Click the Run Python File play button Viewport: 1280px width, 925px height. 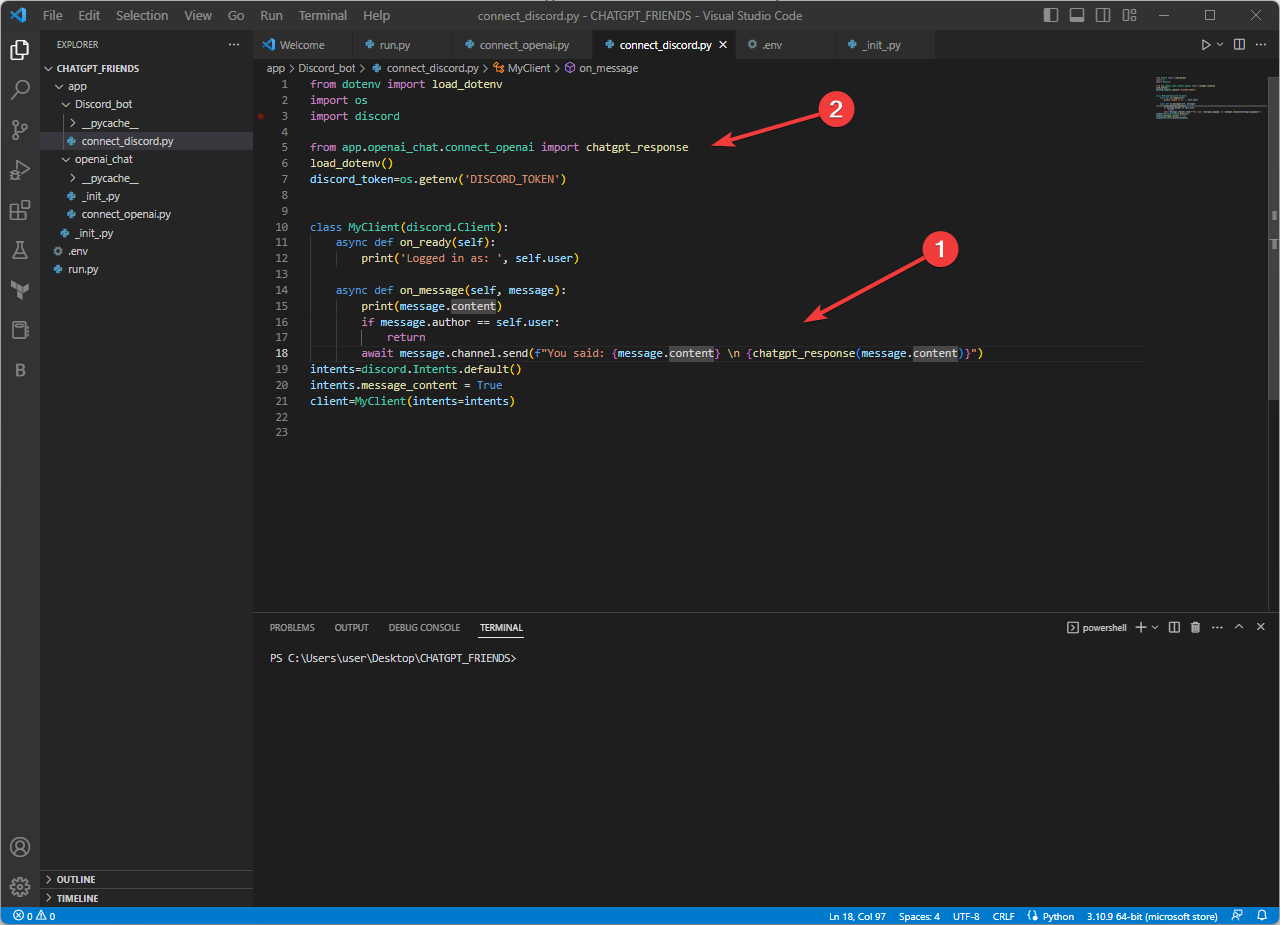click(x=1205, y=45)
